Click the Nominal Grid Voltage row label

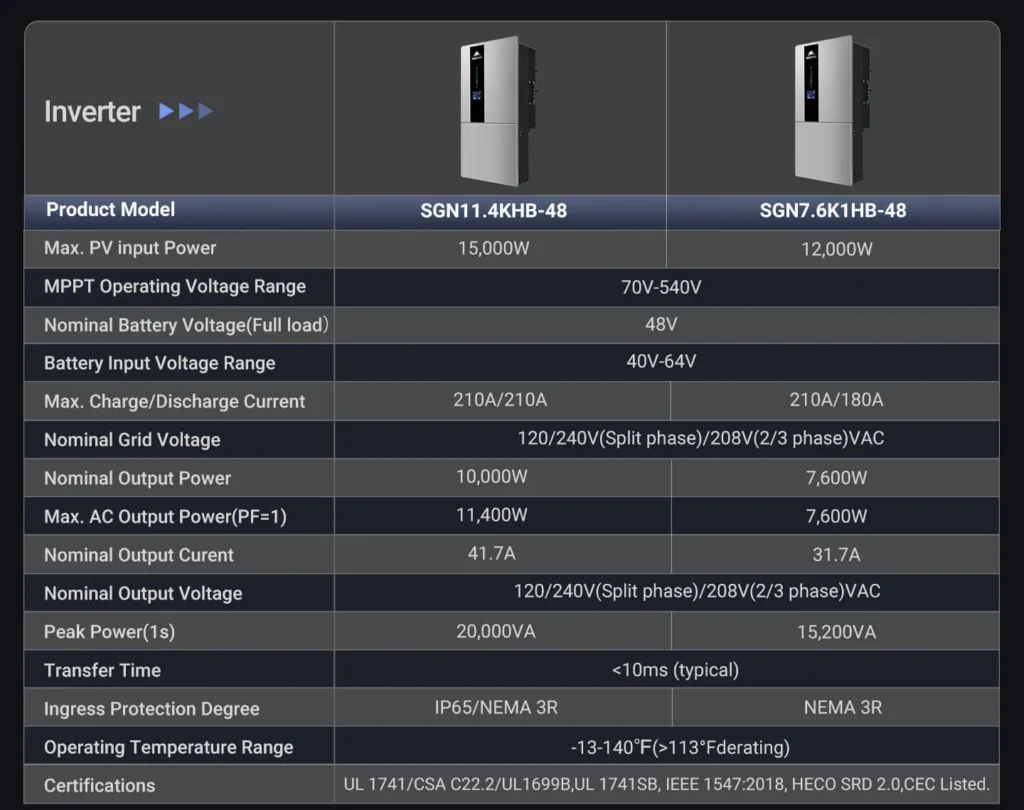(x=132, y=440)
